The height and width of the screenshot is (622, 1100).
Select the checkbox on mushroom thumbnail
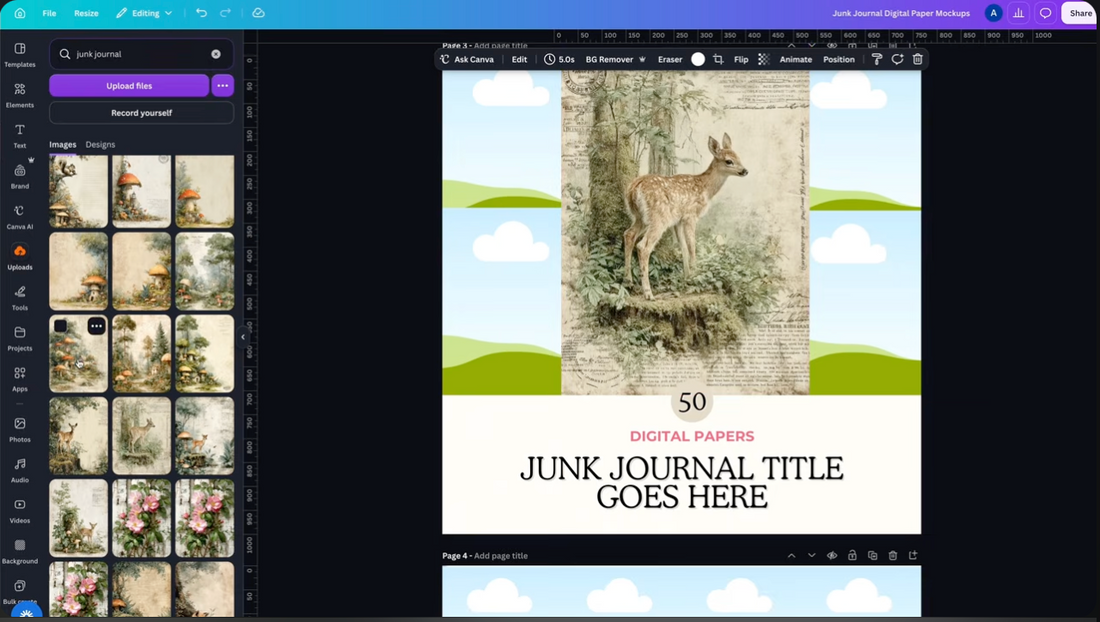point(61,326)
